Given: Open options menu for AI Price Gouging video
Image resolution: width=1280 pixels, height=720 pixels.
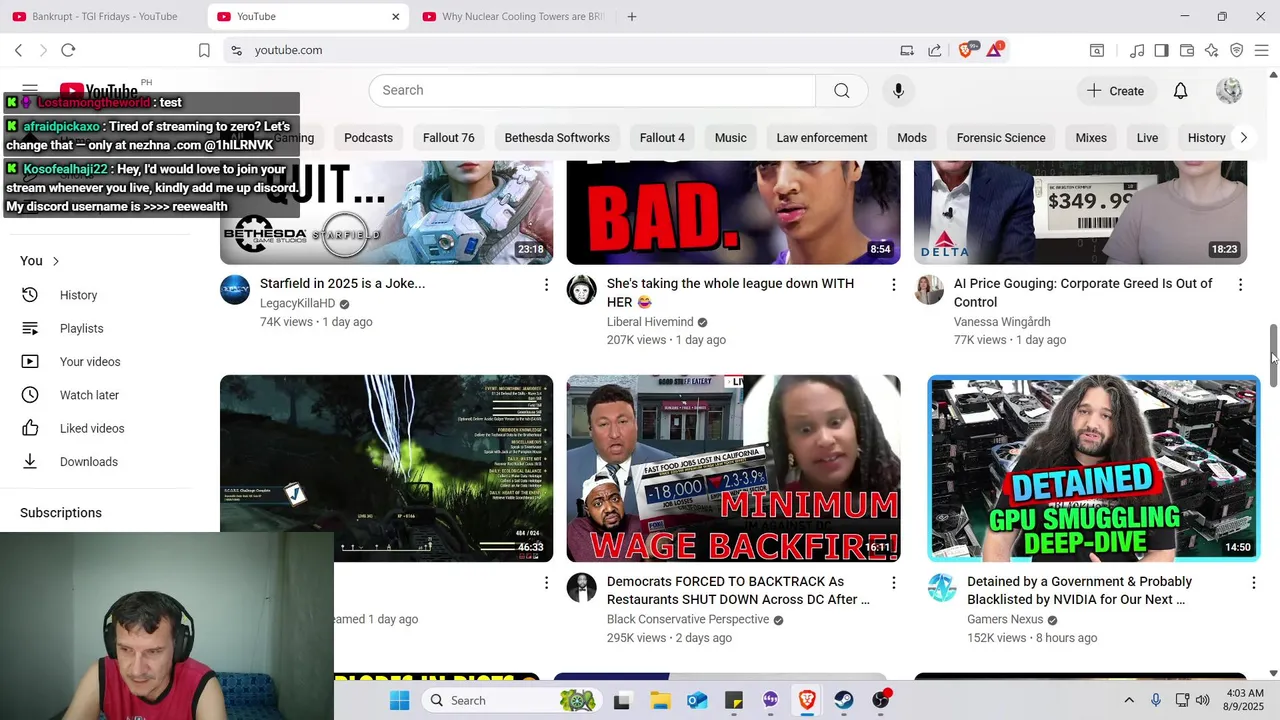Looking at the screenshot, I should tap(1240, 285).
